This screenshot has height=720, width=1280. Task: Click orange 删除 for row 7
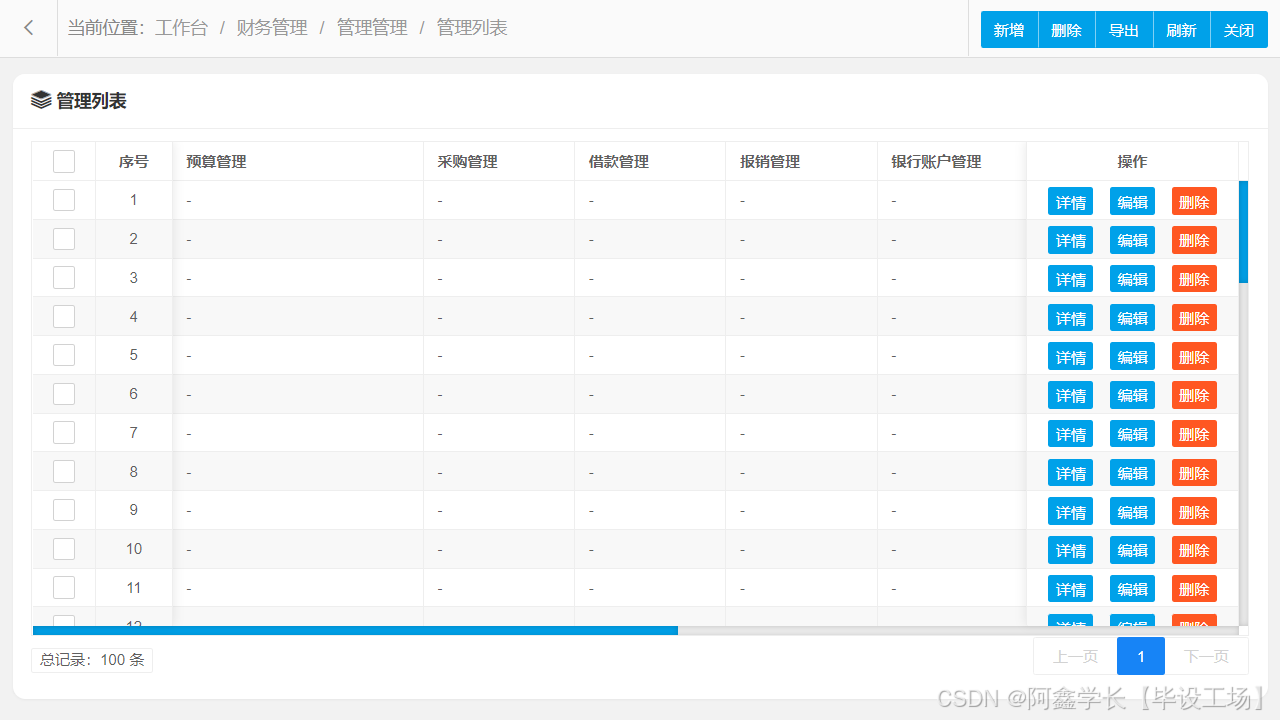1194,434
